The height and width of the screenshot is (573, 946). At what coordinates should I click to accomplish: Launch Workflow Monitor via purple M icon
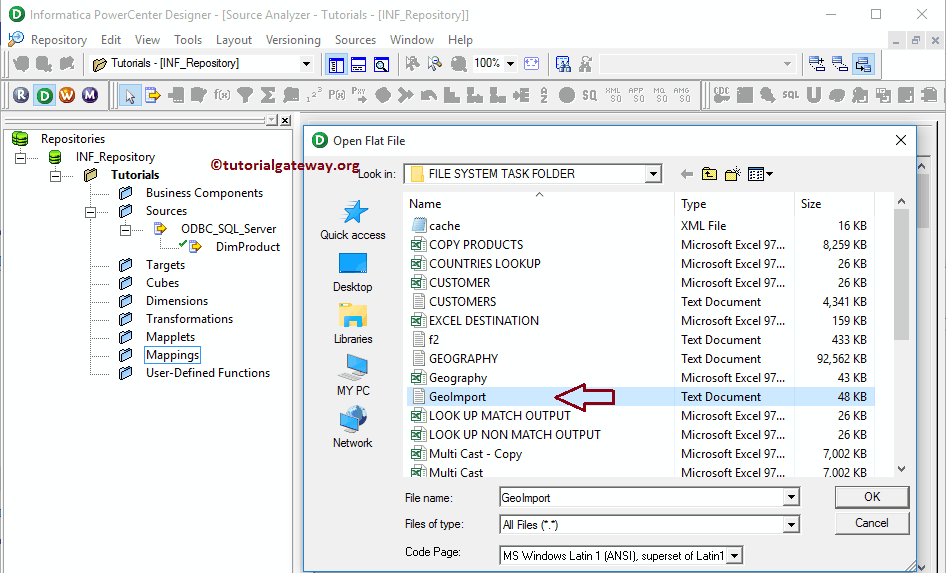[x=90, y=95]
